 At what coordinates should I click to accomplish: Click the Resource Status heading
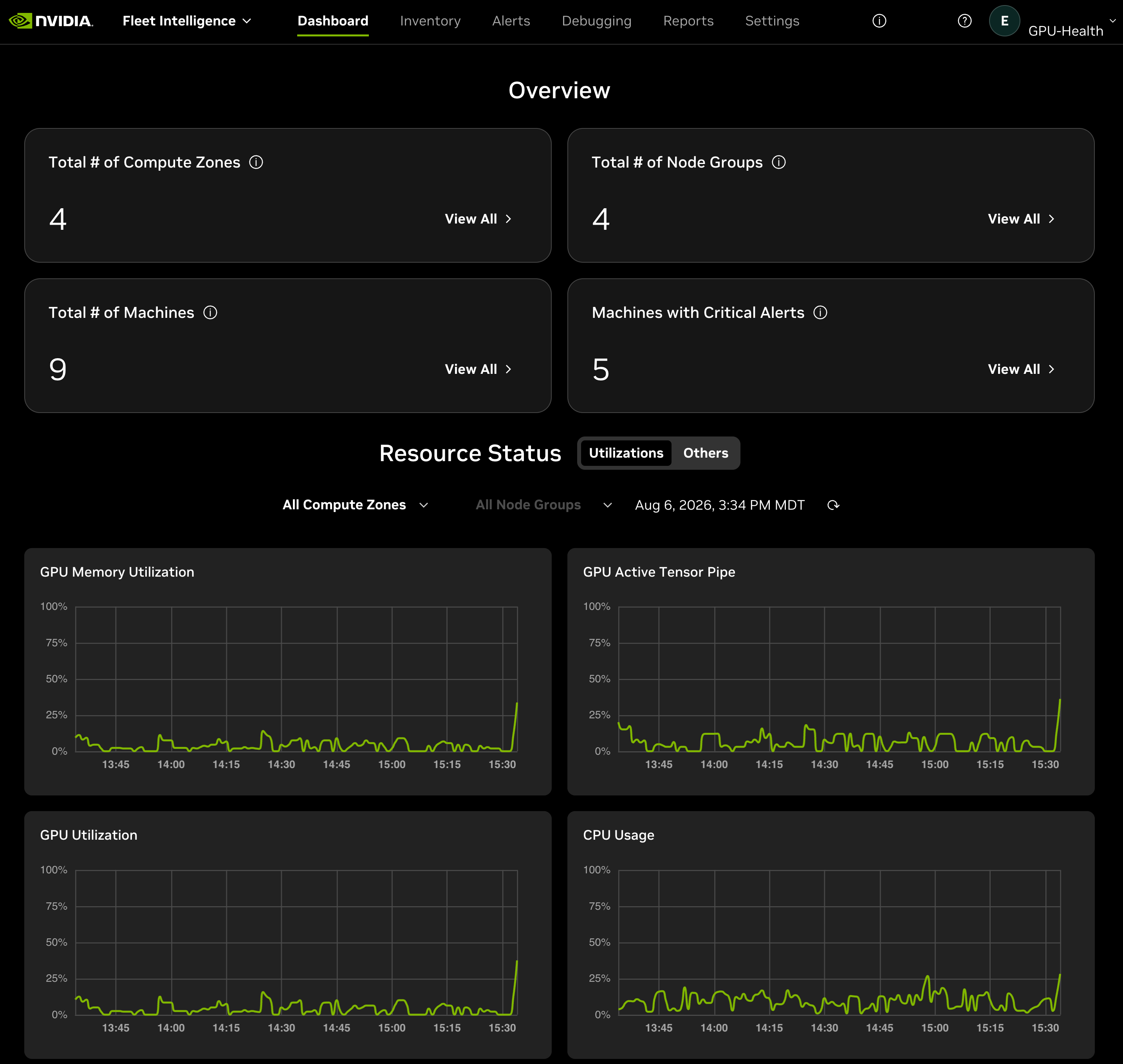[470, 453]
